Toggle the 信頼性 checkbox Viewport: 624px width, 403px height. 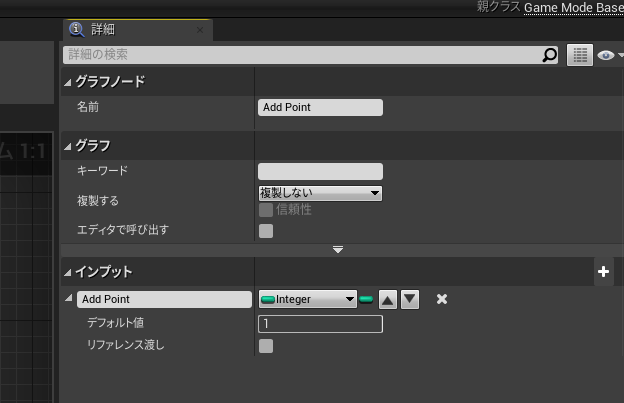click(266, 210)
